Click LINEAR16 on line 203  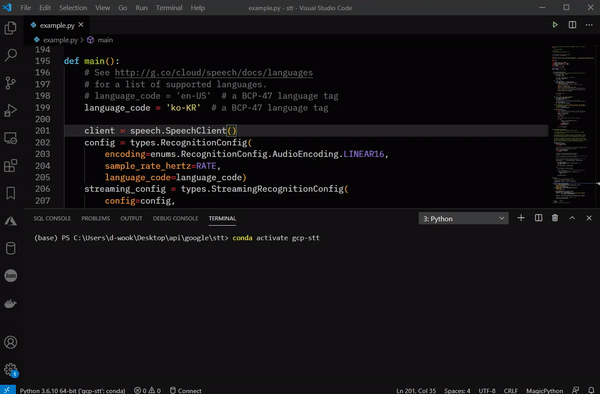pos(364,154)
